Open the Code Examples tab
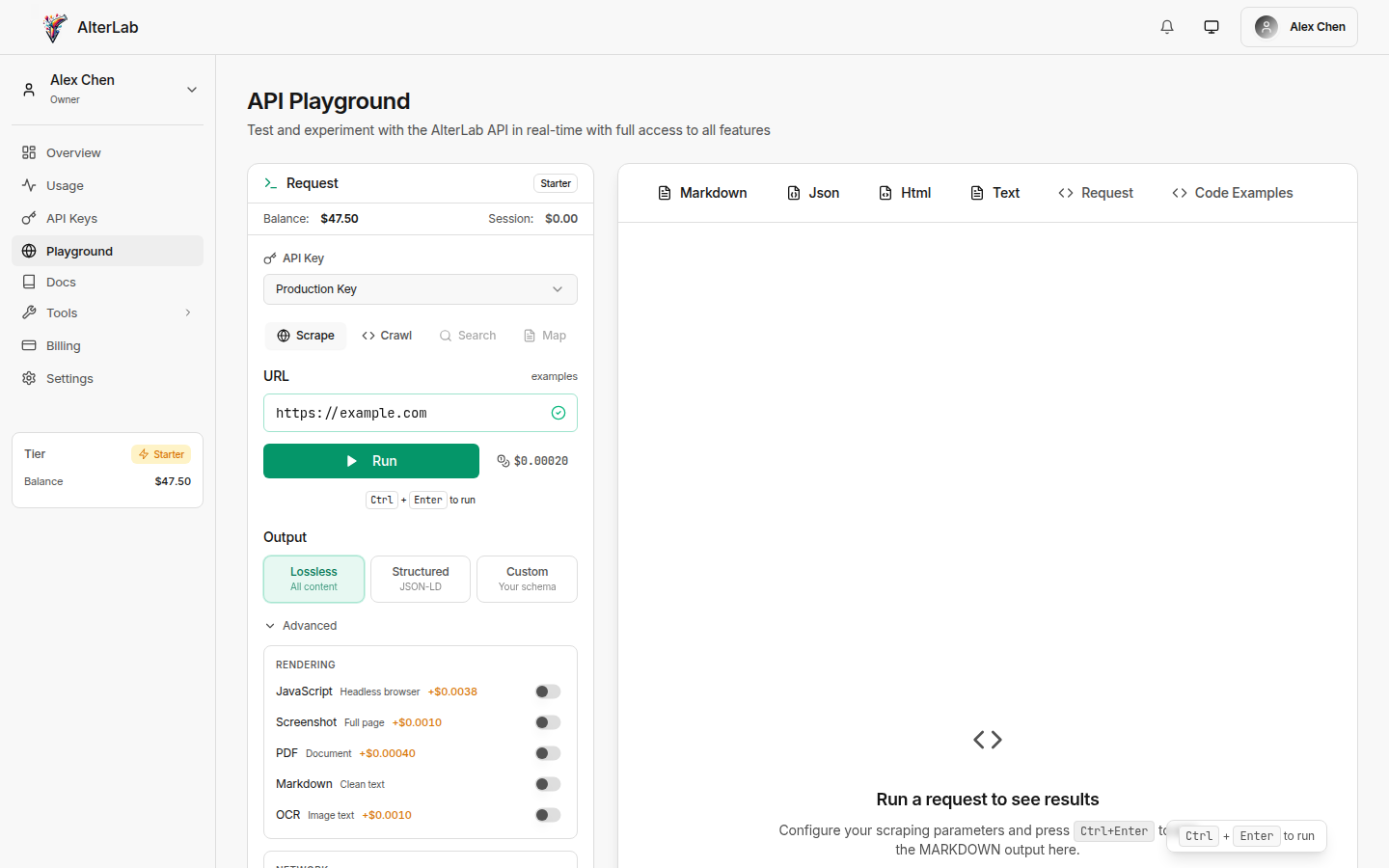Screen dimensions: 1389x868 tap(1233, 193)
